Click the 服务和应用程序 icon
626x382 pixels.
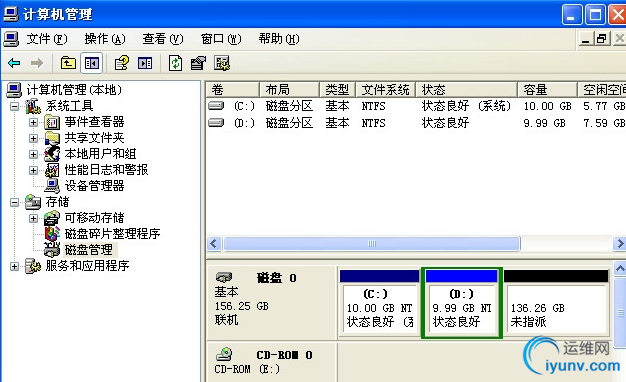coord(33,265)
